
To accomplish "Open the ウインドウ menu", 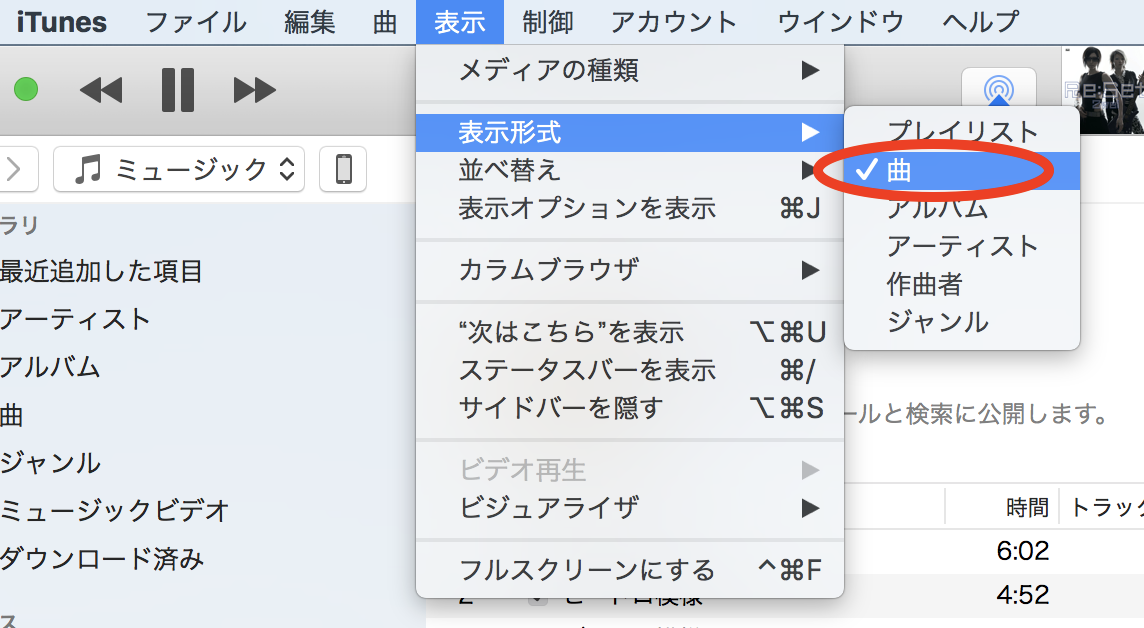I will (840, 22).
